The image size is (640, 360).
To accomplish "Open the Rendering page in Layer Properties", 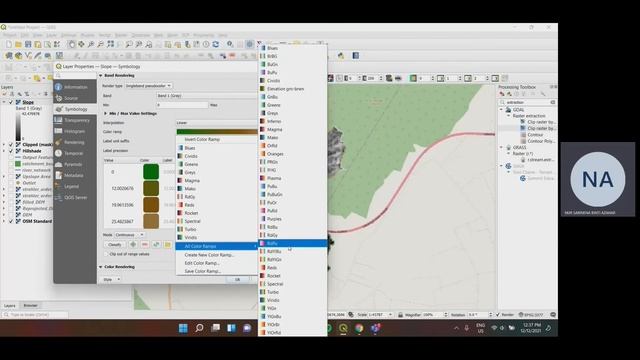I will tap(75, 142).
